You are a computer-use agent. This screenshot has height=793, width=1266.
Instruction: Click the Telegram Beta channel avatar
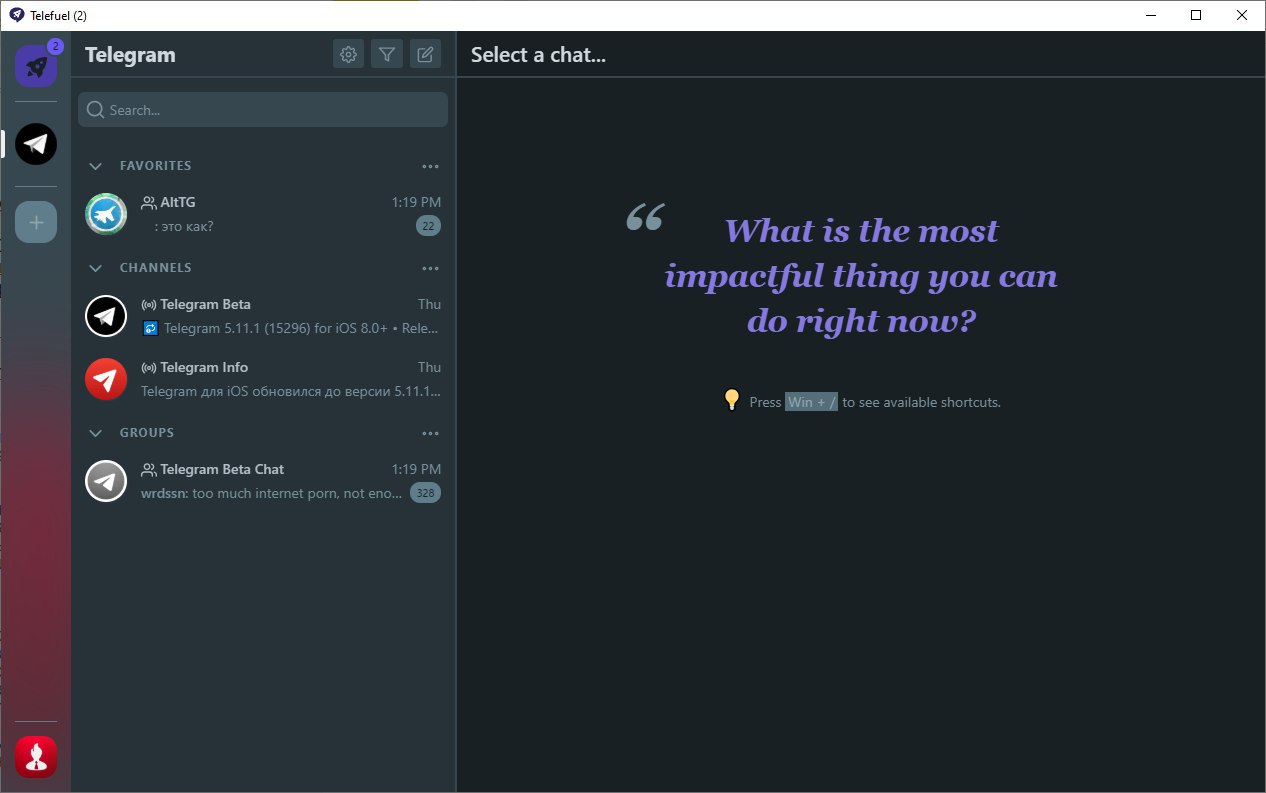point(106,316)
